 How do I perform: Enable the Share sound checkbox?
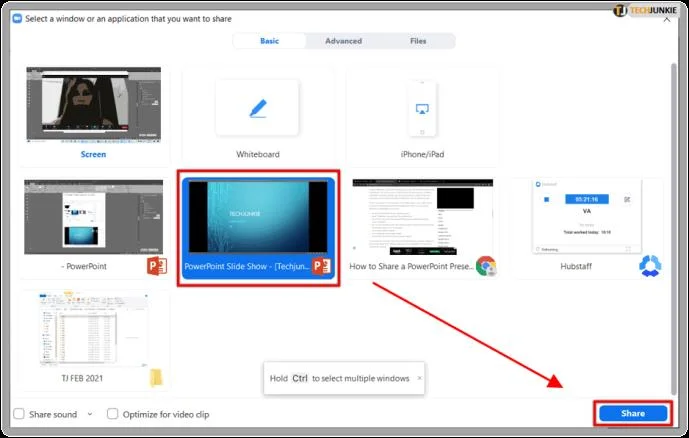(x=19, y=414)
